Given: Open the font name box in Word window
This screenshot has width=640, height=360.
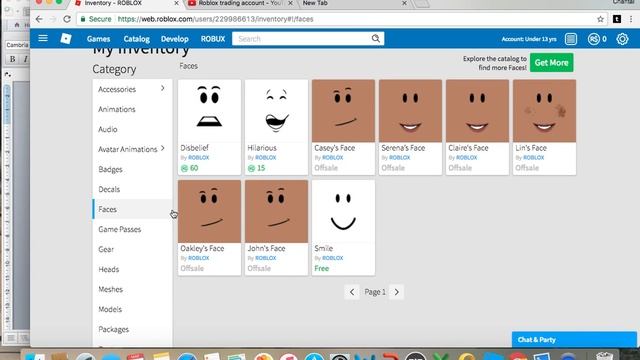Looking at the screenshot, I should [17, 45].
